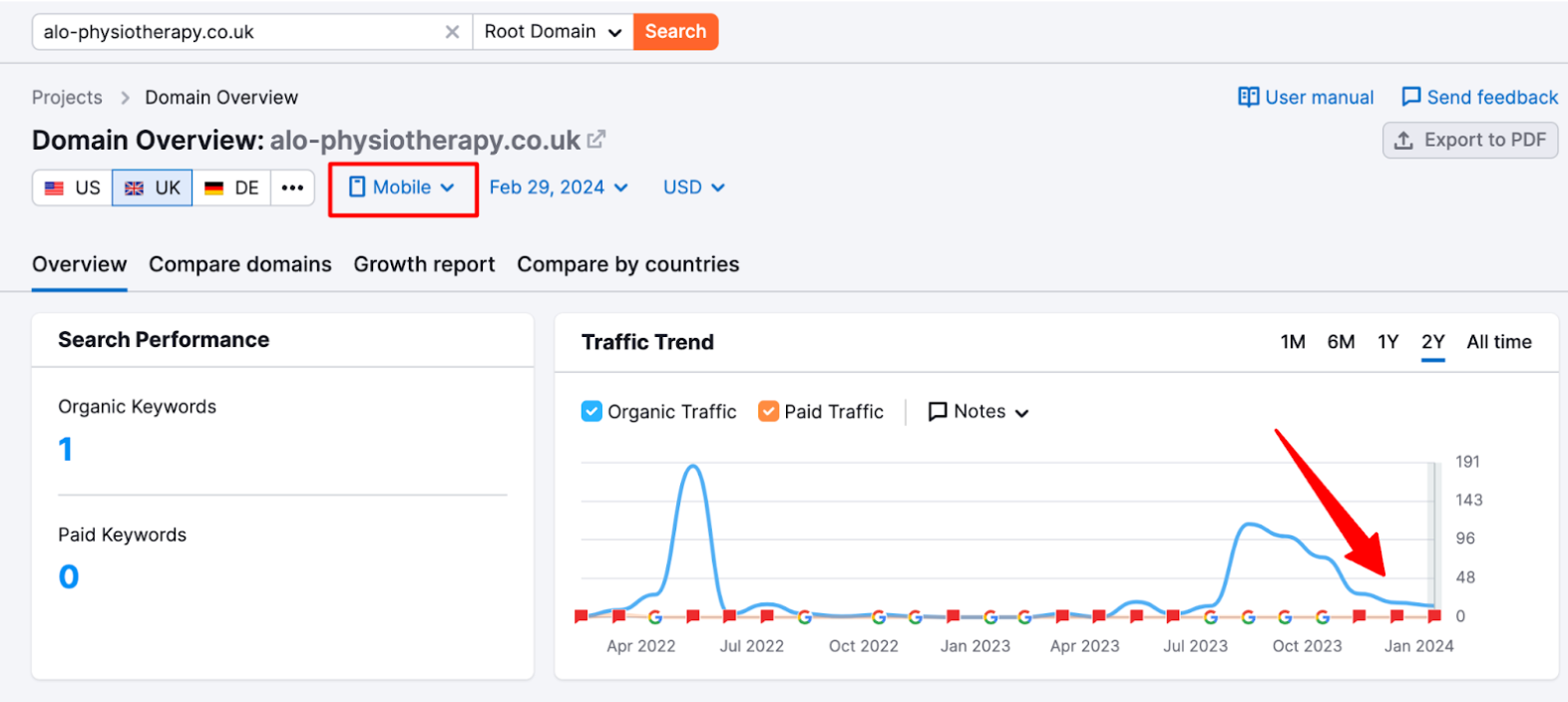Click the Export to PDF button
The height and width of the screenshot is (702, 1568).
point(1470,141)
